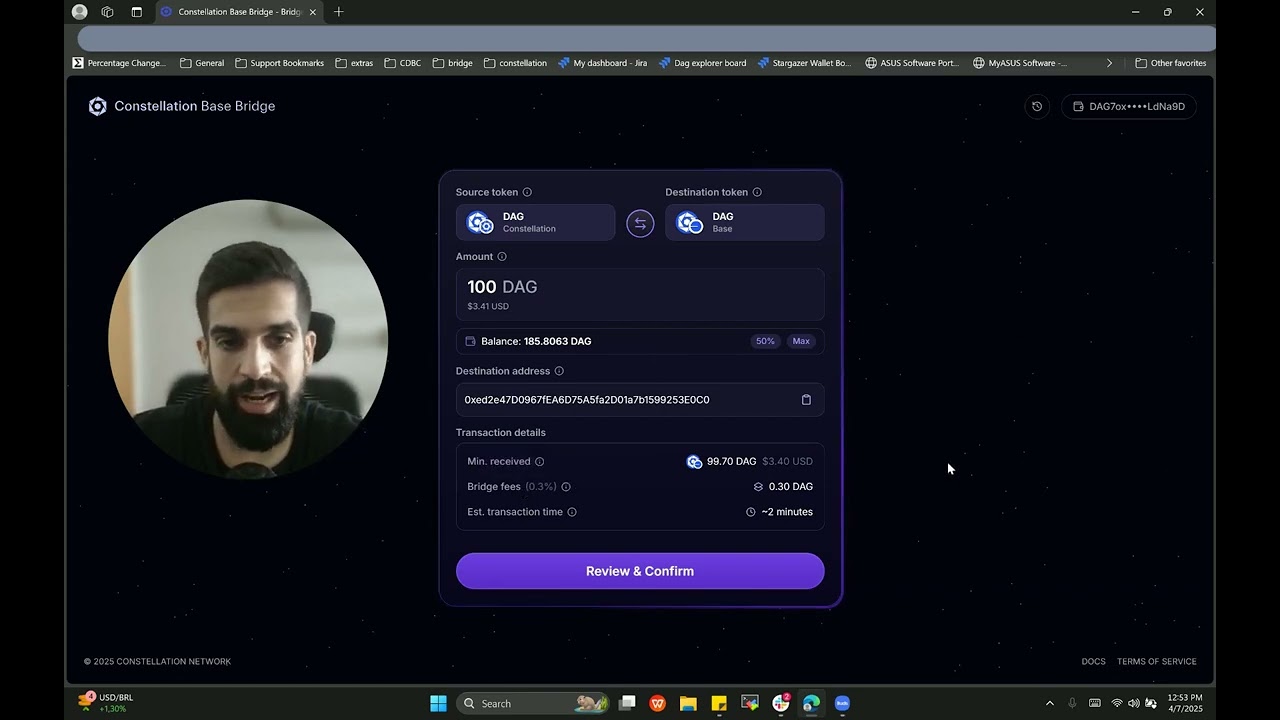Open the Windows Start menu
The image size is (1280, 720).
pos(438,703)
